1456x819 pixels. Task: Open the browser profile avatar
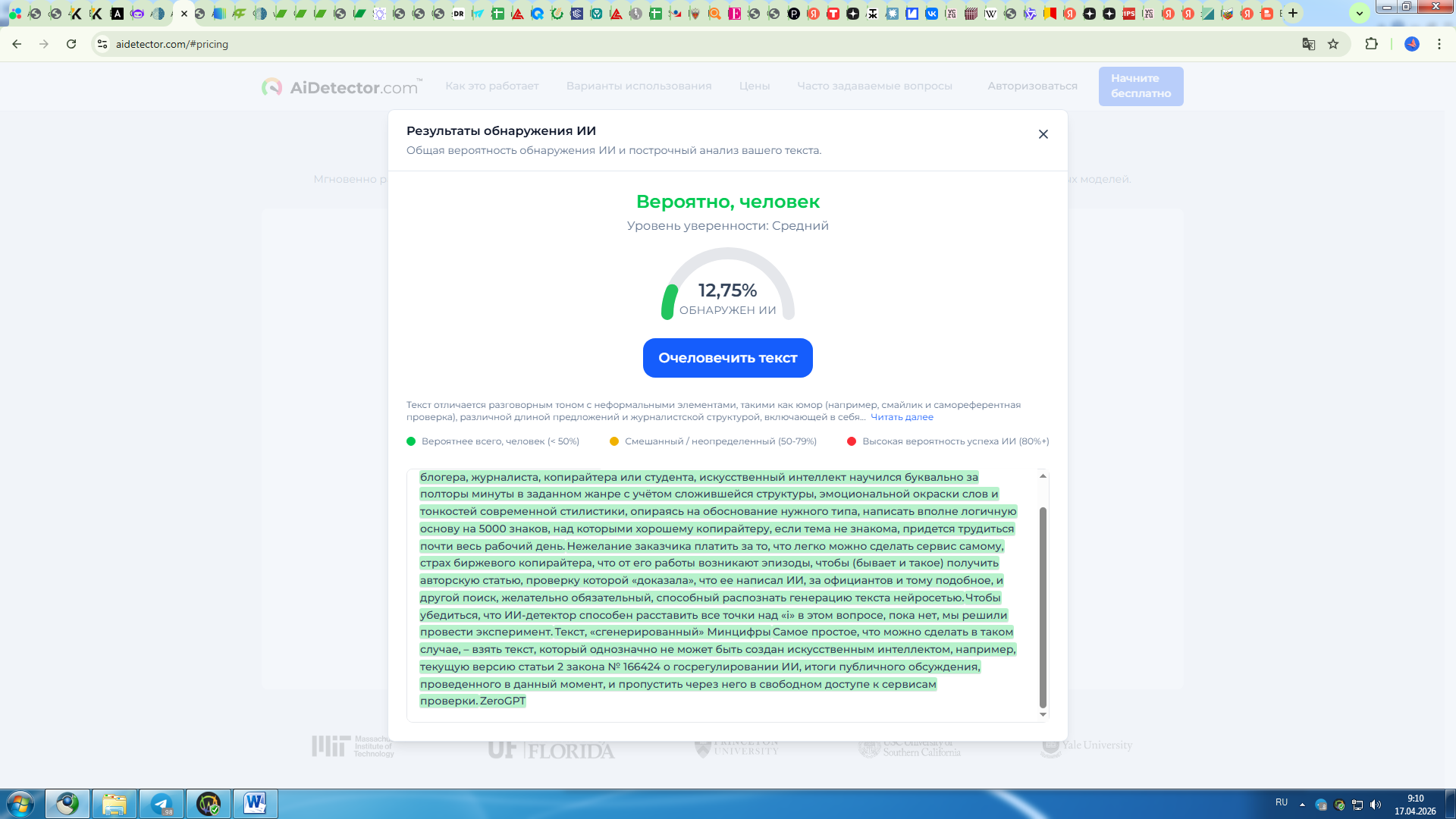[1412, 44]
